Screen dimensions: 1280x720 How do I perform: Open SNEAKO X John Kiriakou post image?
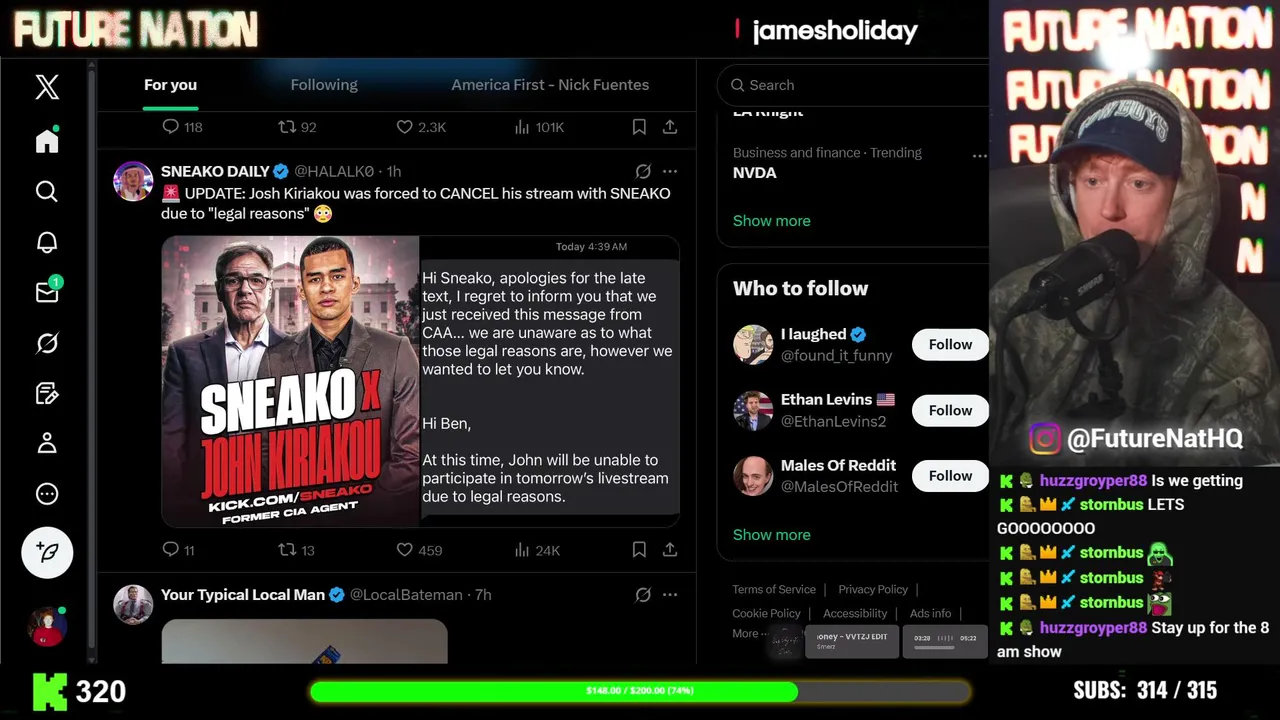(290, 381)
